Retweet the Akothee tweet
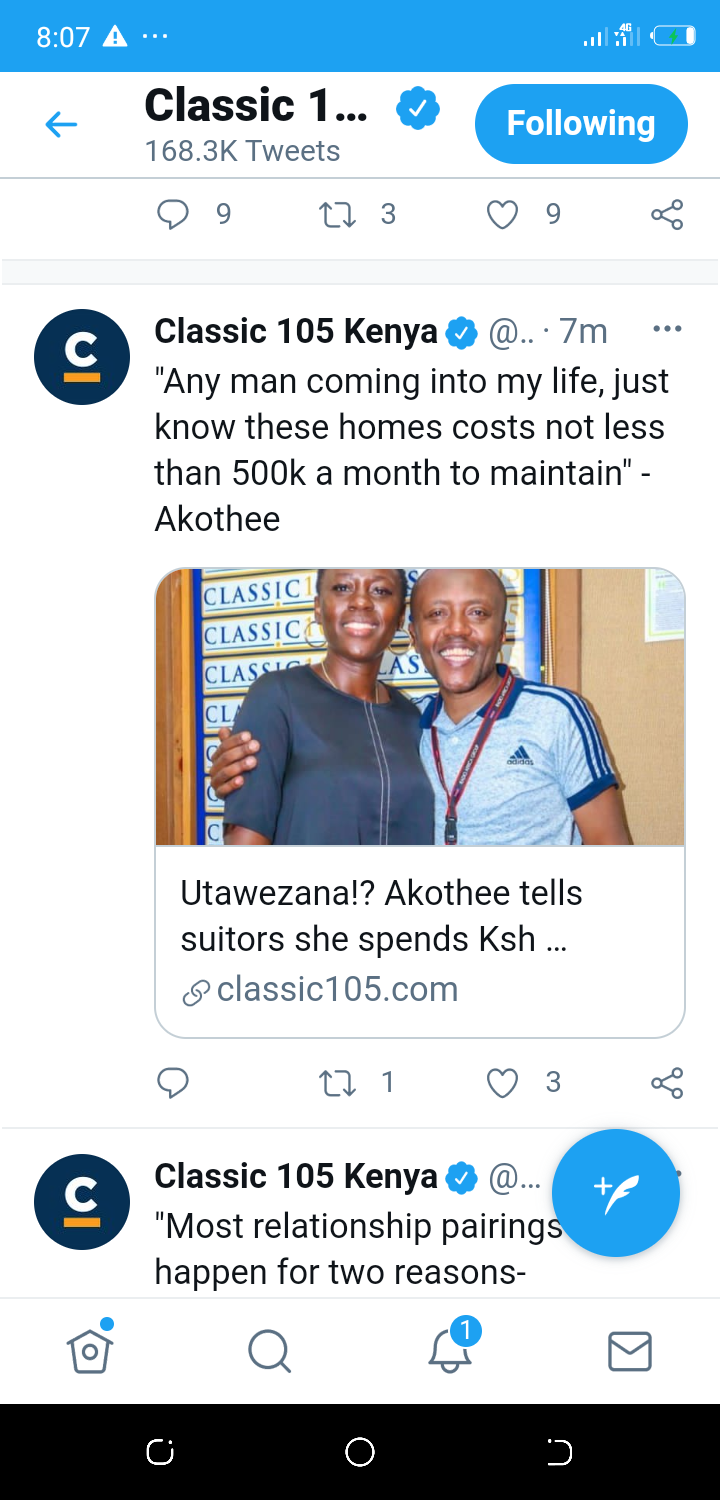Screen dimensions: 720x1500 click(x=337, y=1082)
